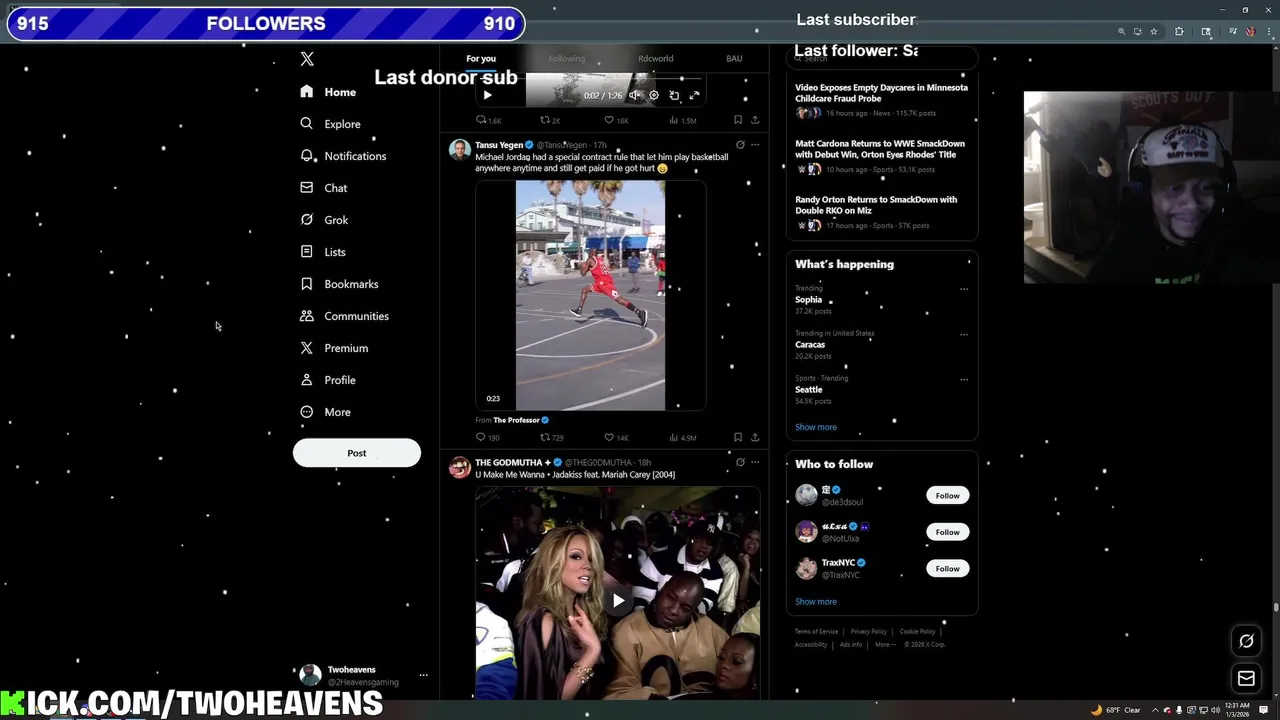Expand the More menu in the sidebar
This screenshot has height=720, width=1280.
pyautogui.click(x=325, y=412)
